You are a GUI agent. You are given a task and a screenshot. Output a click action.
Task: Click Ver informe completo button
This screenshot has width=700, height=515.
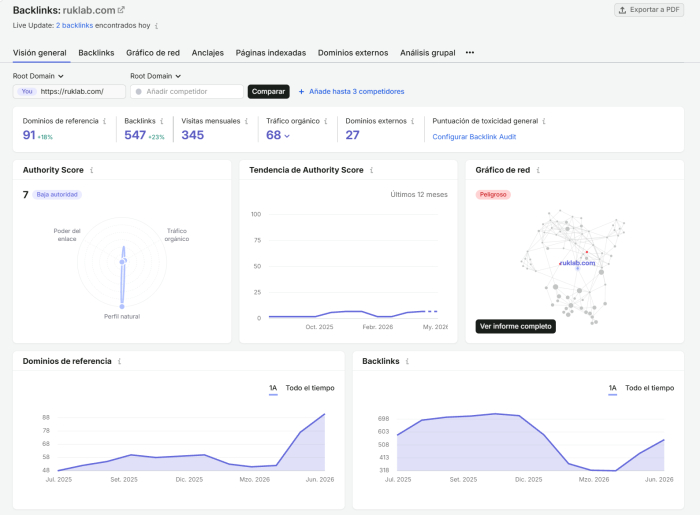coord(516,326)
